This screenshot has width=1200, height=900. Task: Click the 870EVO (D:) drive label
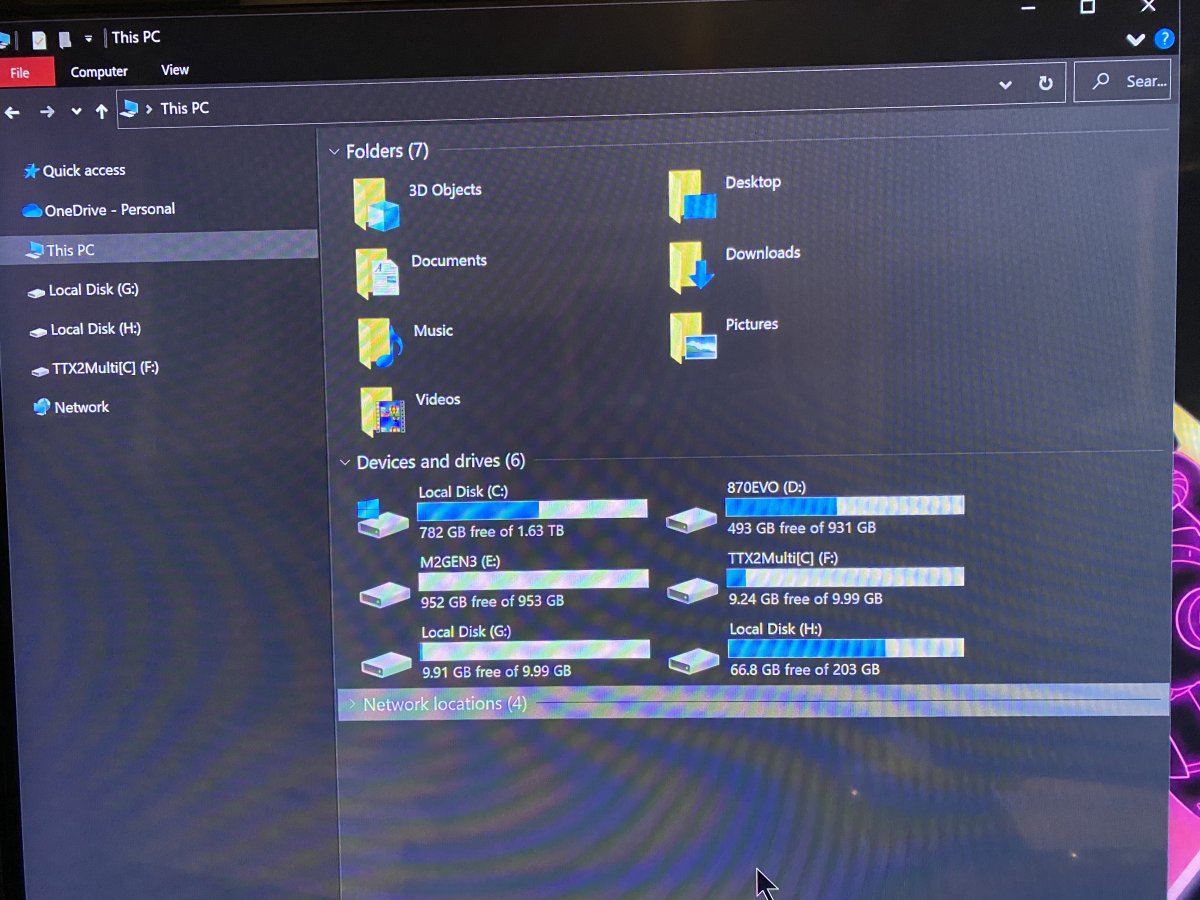pyautogui.click(x=766, y=487)
